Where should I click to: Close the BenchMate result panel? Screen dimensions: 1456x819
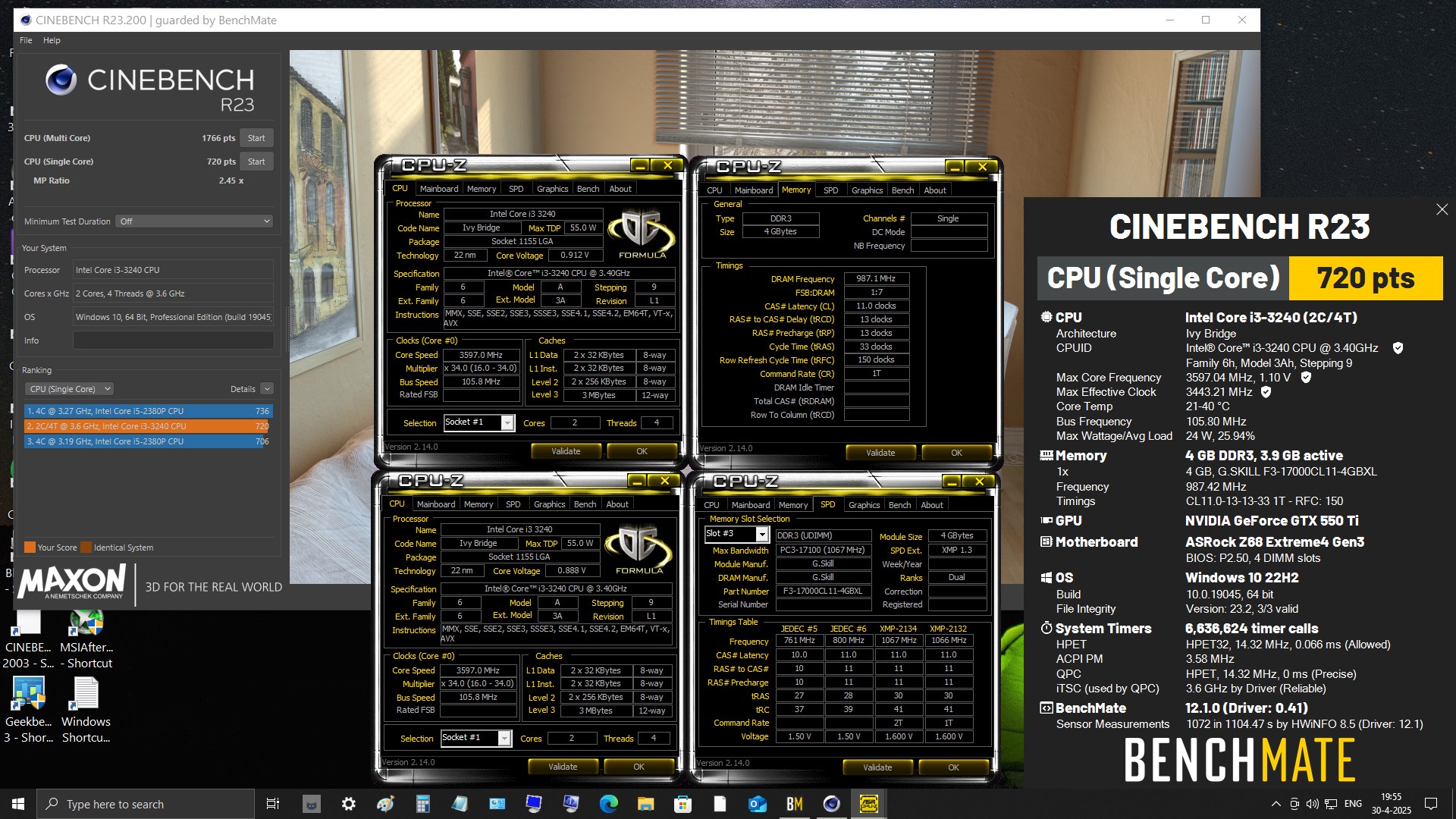(x=1442, y=209)
